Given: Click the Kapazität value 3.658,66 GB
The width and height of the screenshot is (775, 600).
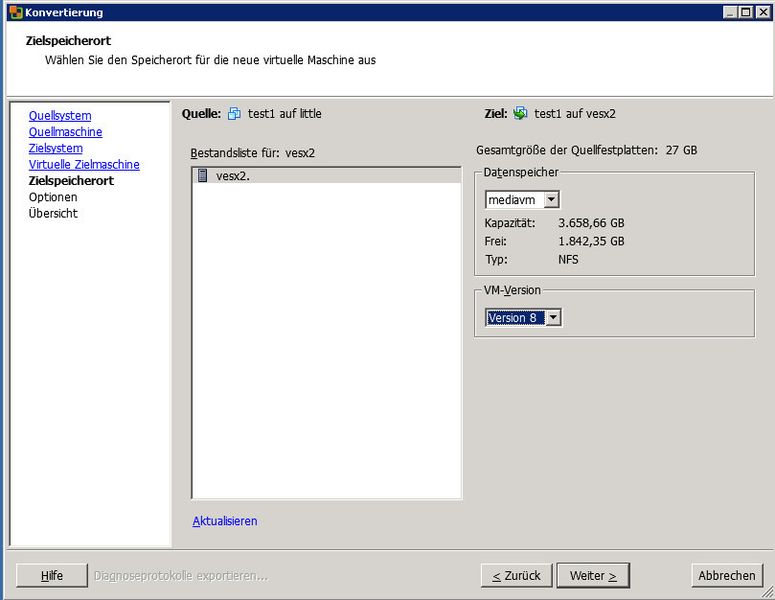Looking at the screenshot, I should [591, 223].
